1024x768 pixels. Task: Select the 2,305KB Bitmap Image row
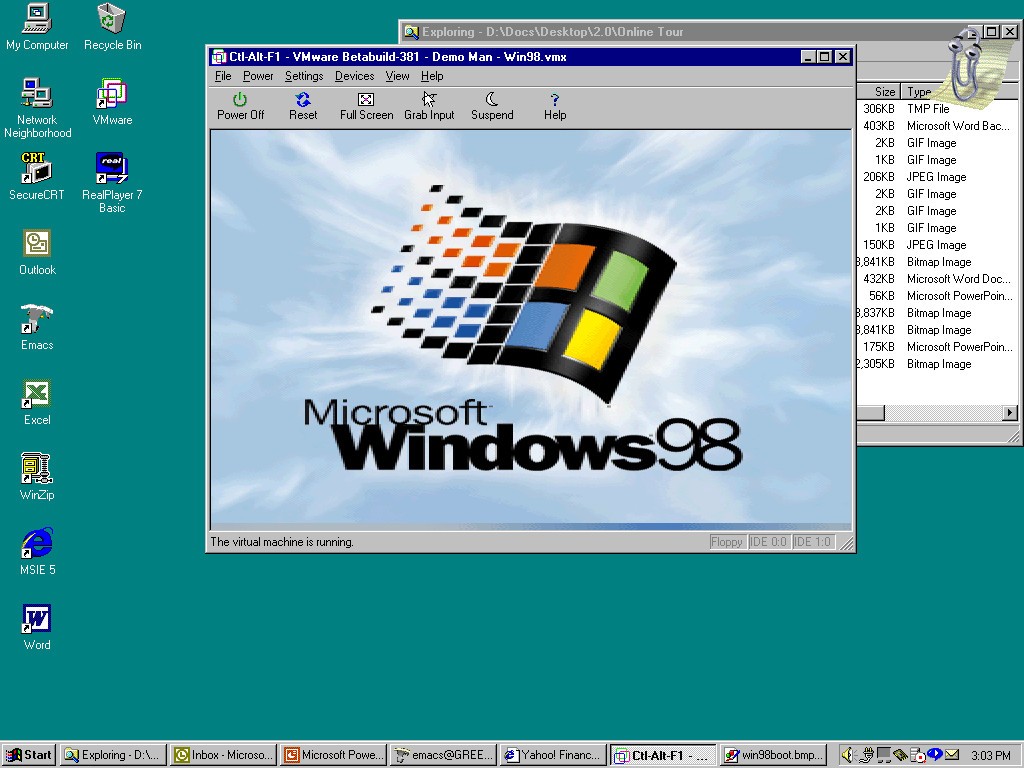coord(937,364)
